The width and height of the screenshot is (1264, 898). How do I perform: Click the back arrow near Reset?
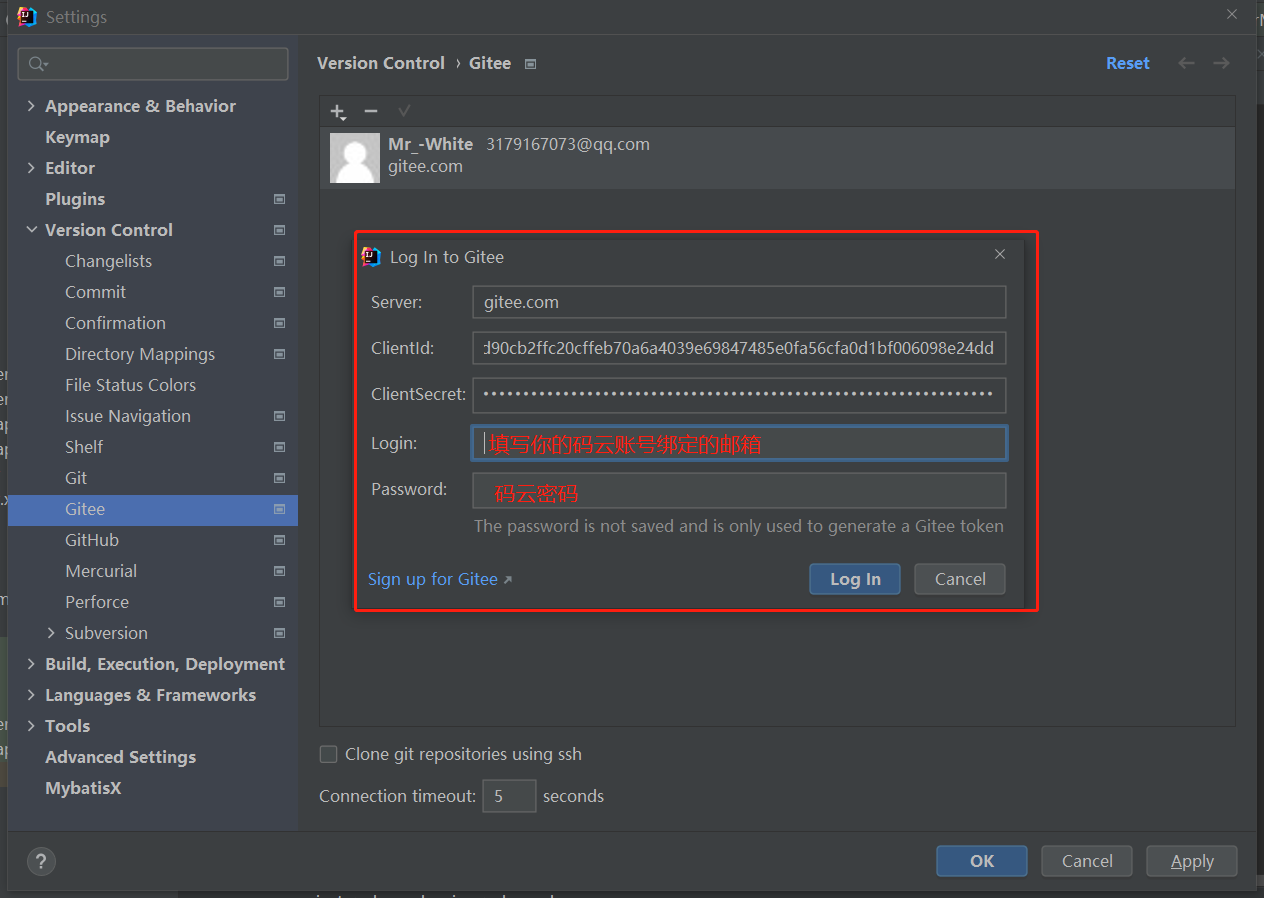(1186, 63)
